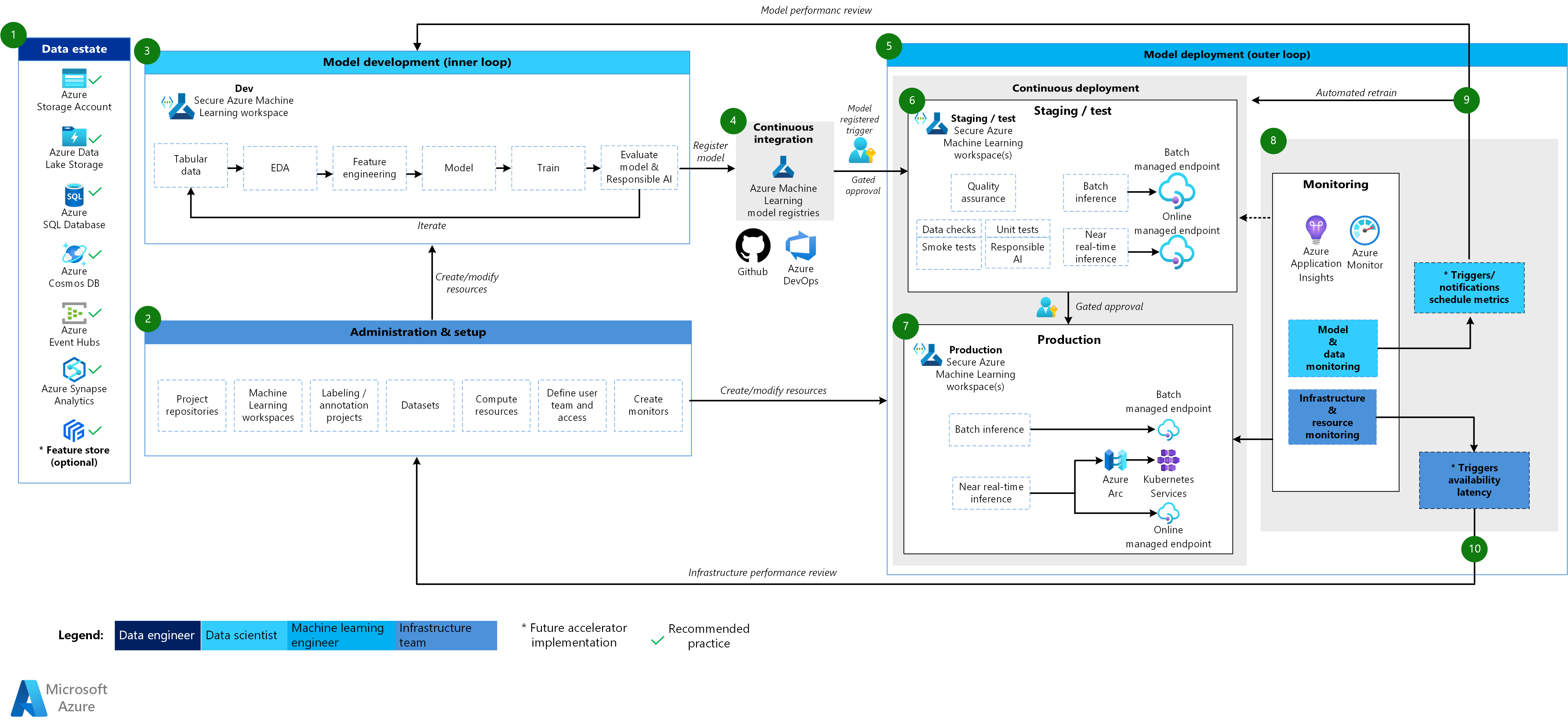Click the Tabular data step box
This screenshot has width=1568, height=722.
[191, 165]
